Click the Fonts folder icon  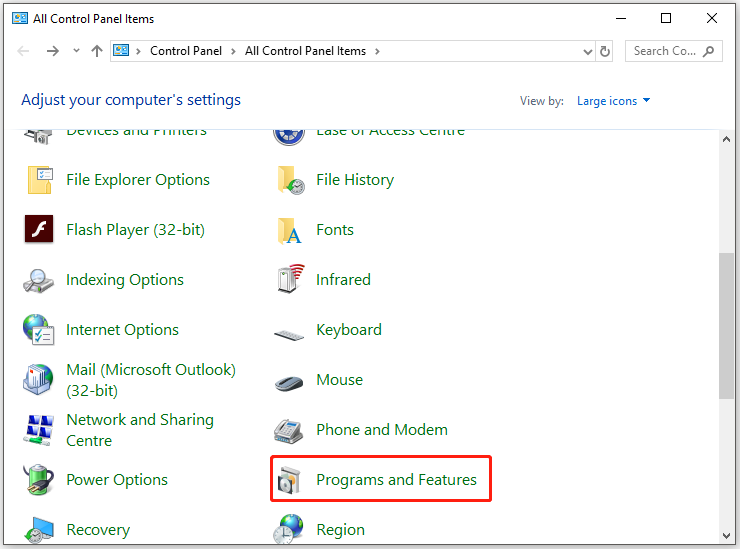click(x=289, y=231)
